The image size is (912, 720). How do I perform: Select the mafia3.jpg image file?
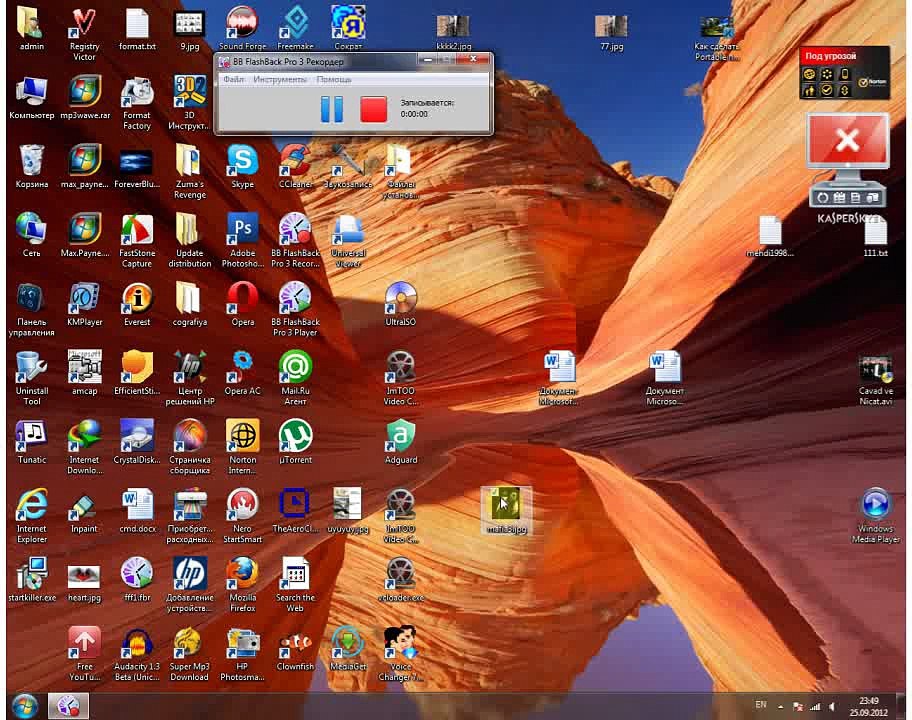[506, 511]
